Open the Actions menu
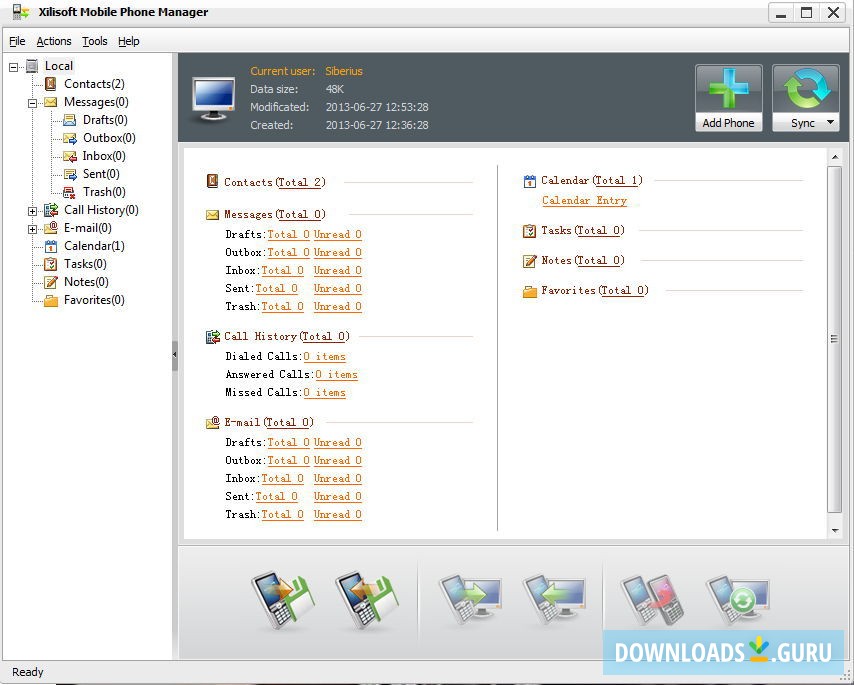This screenshot has height=685, width=854. click(x=54, y=41)
